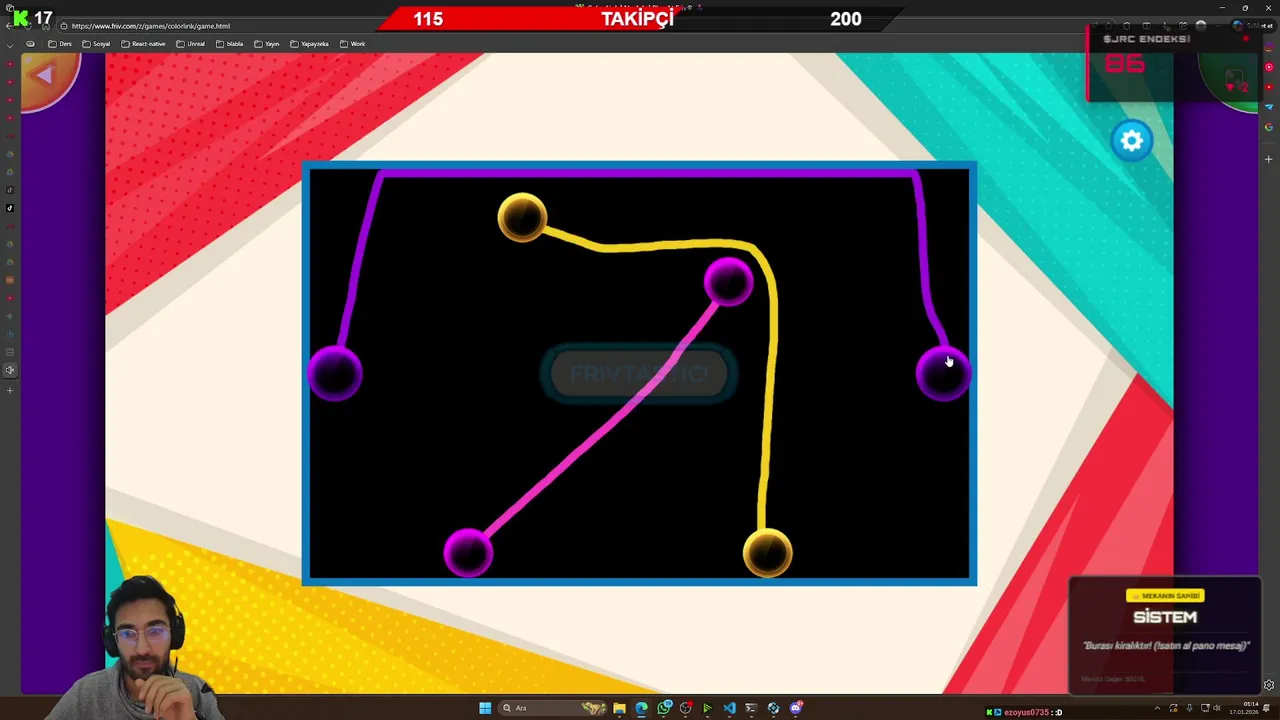Open the taskbar clock and date

(1243, 708)
